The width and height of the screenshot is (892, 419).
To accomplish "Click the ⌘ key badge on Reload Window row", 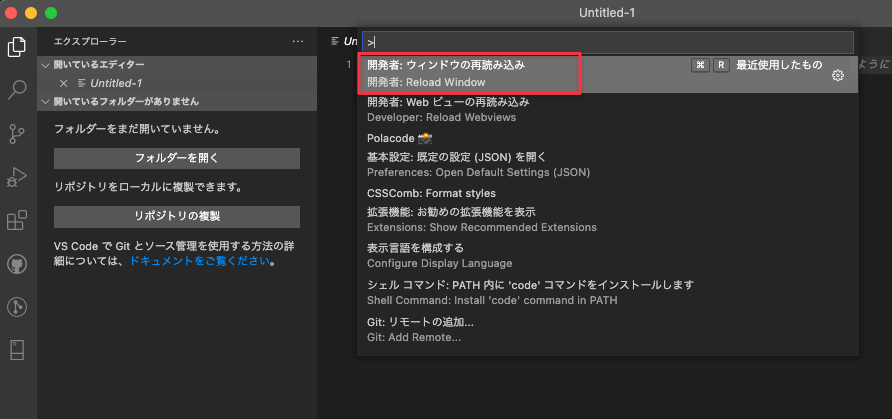I will point(701,65).
